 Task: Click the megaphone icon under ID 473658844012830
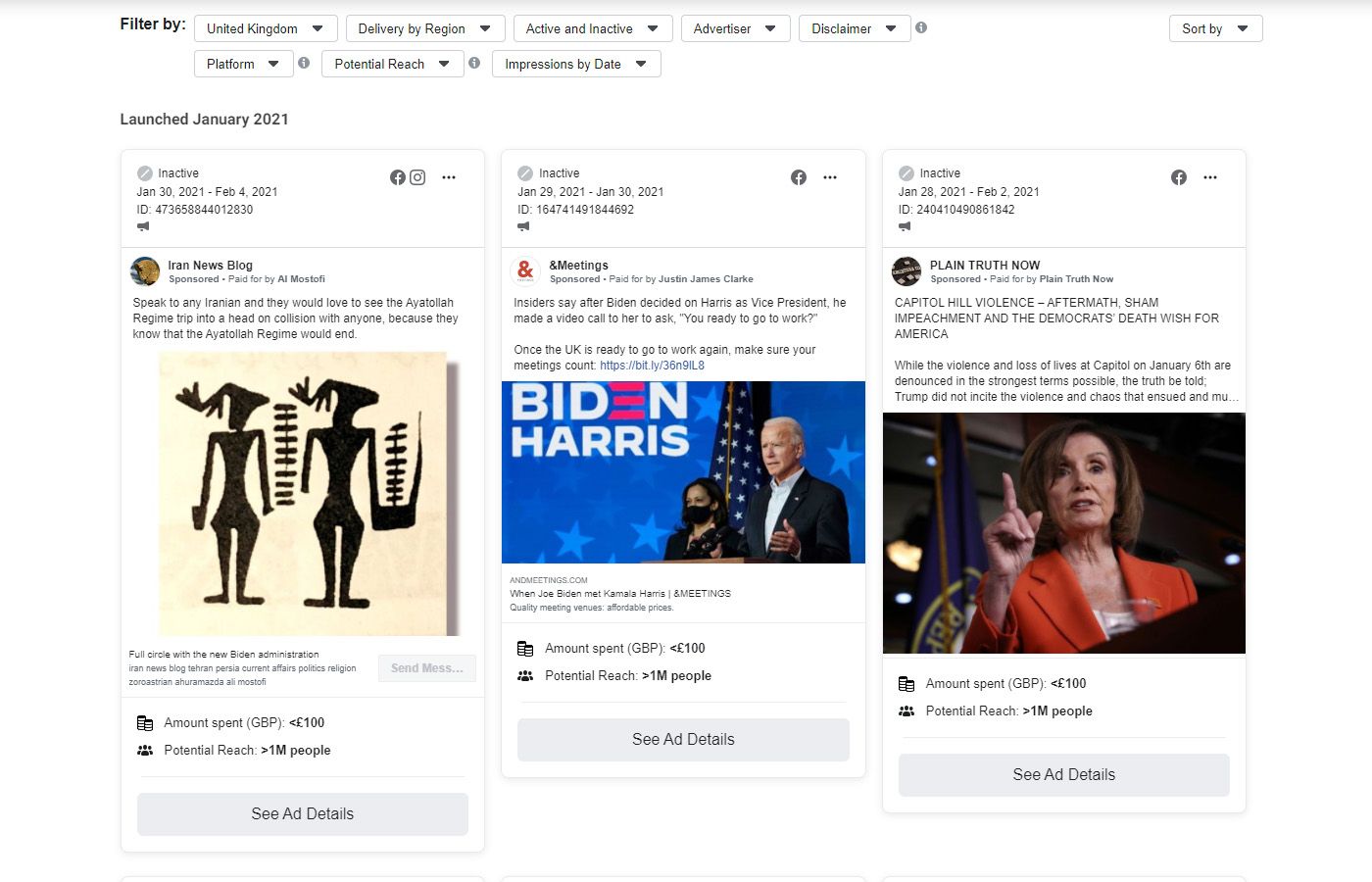click(143, 226)
